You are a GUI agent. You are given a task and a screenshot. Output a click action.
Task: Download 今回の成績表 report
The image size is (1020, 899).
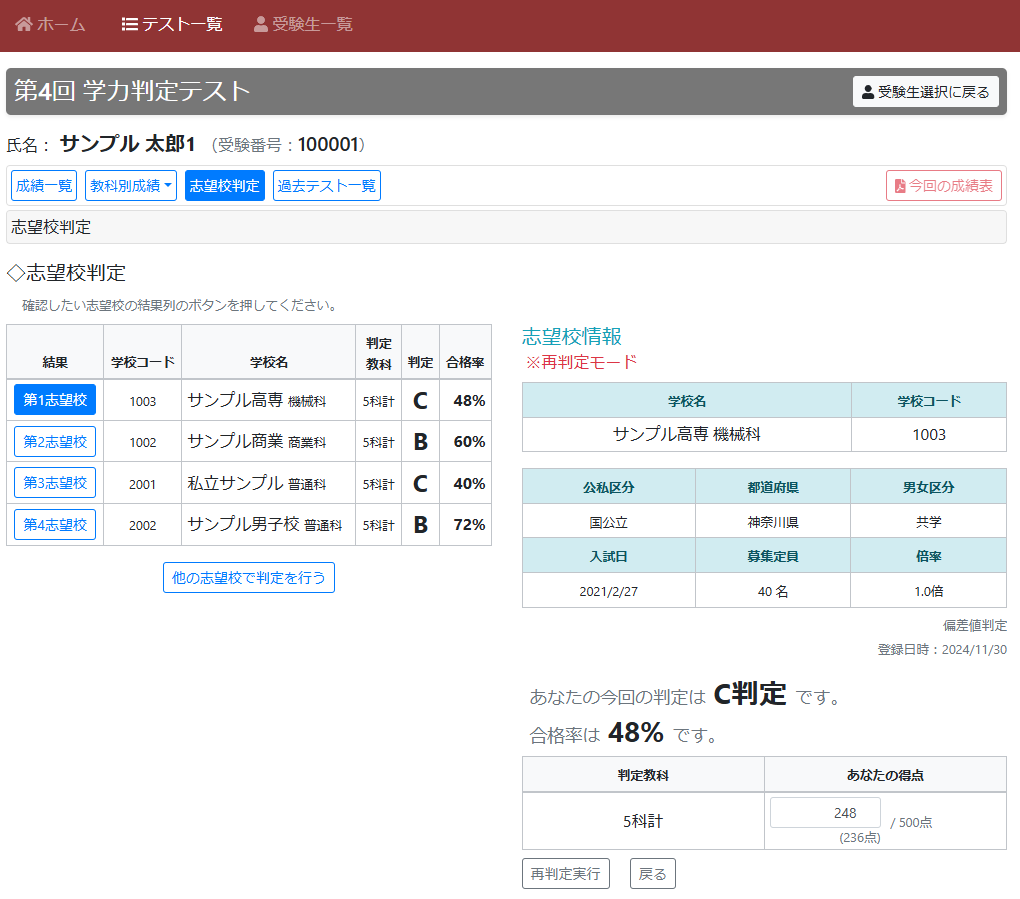[943, 186]
